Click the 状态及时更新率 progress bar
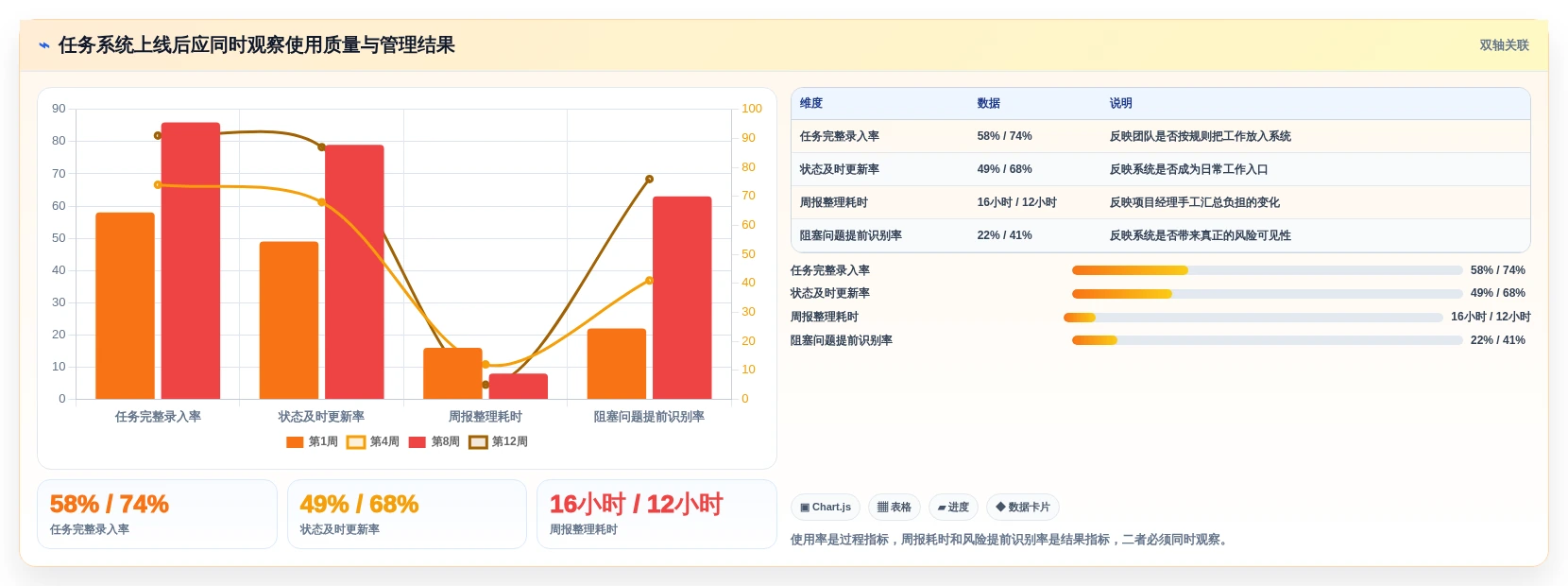The image size is (1568, 586). [x=1267, y=294]
